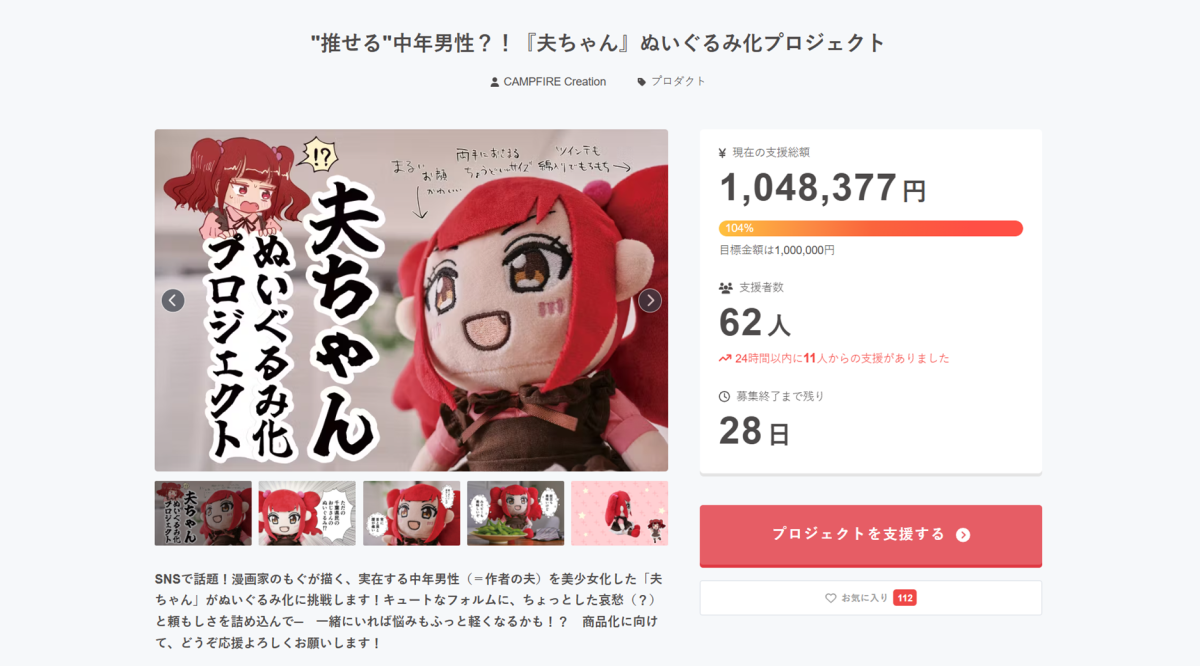Click the trending arrow icon in 24時間以内 notice
Image resolution: width=1200 pixels, height=666 pixels.
pyautogui.click(x=725, y=358)
